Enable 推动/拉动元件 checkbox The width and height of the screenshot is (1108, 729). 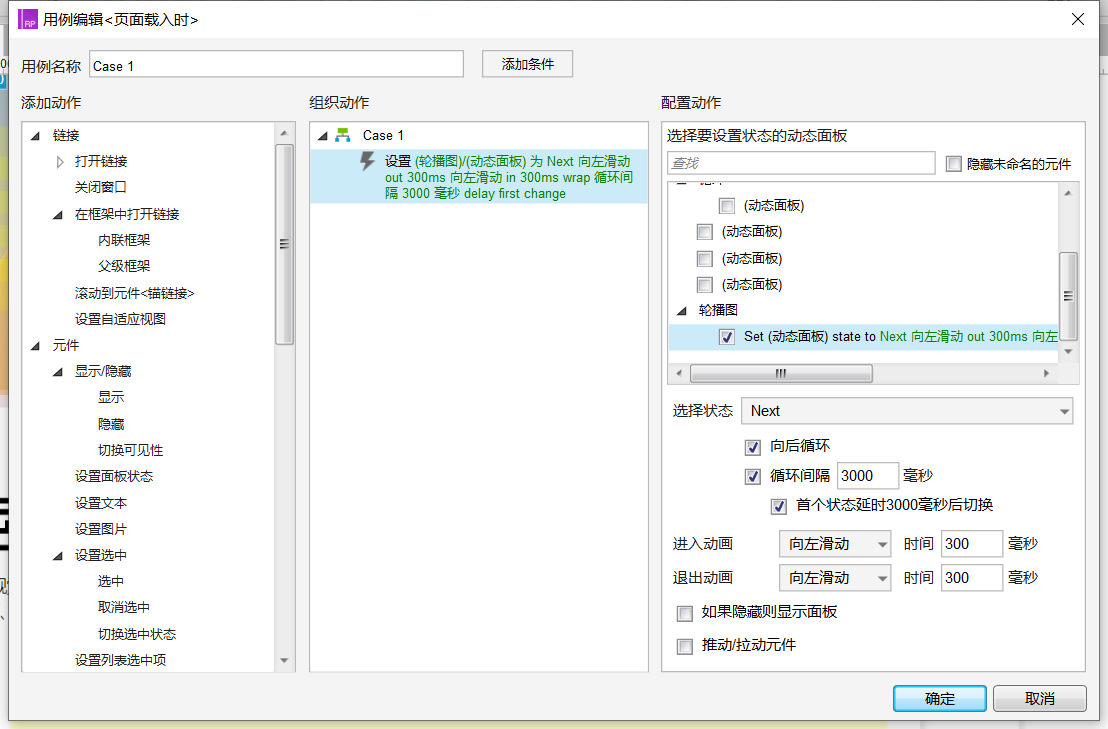[x=685, y=646]
